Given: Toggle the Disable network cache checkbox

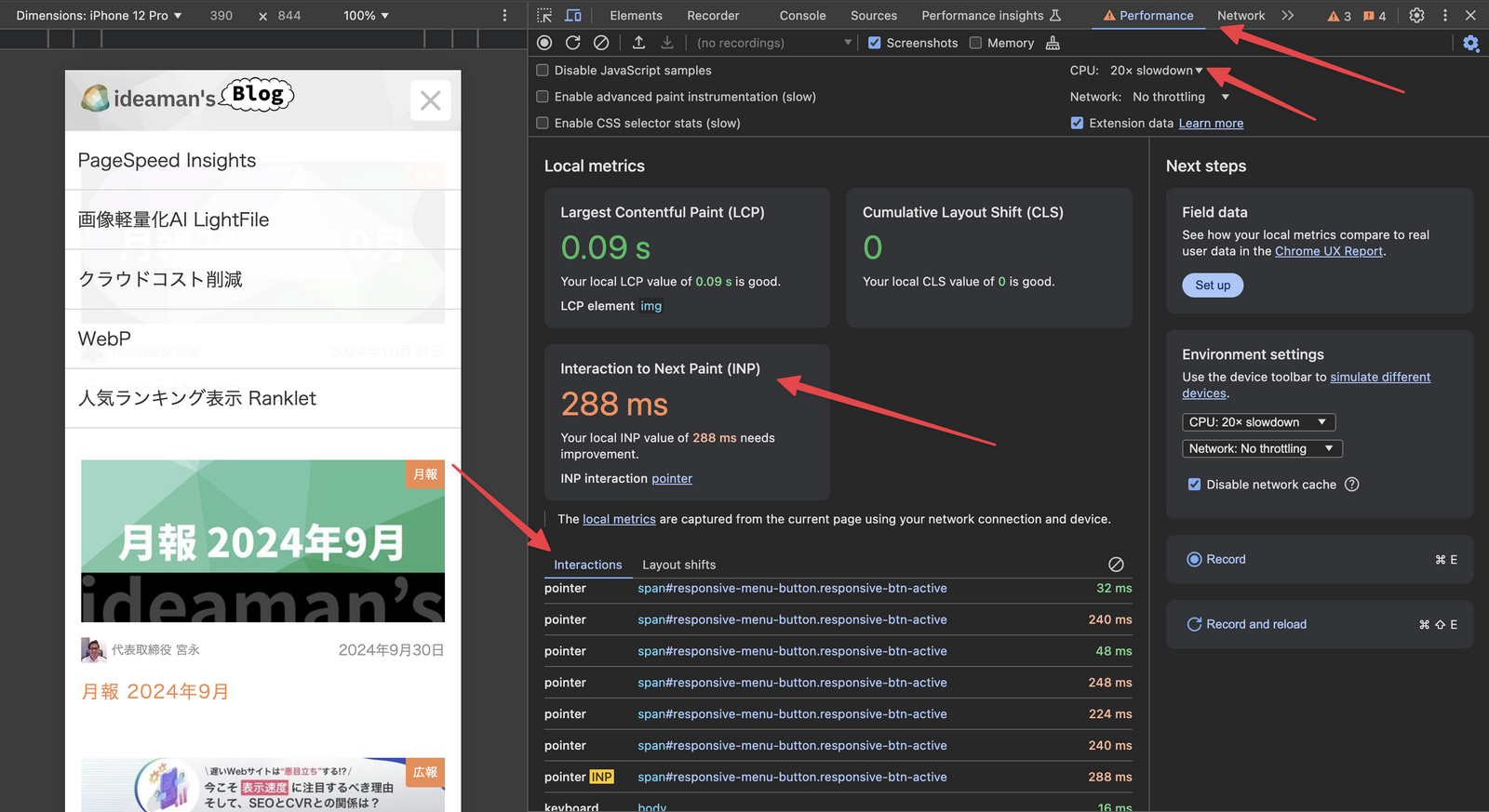Looking at the screenshot, I should click(x=1194, y=485).
